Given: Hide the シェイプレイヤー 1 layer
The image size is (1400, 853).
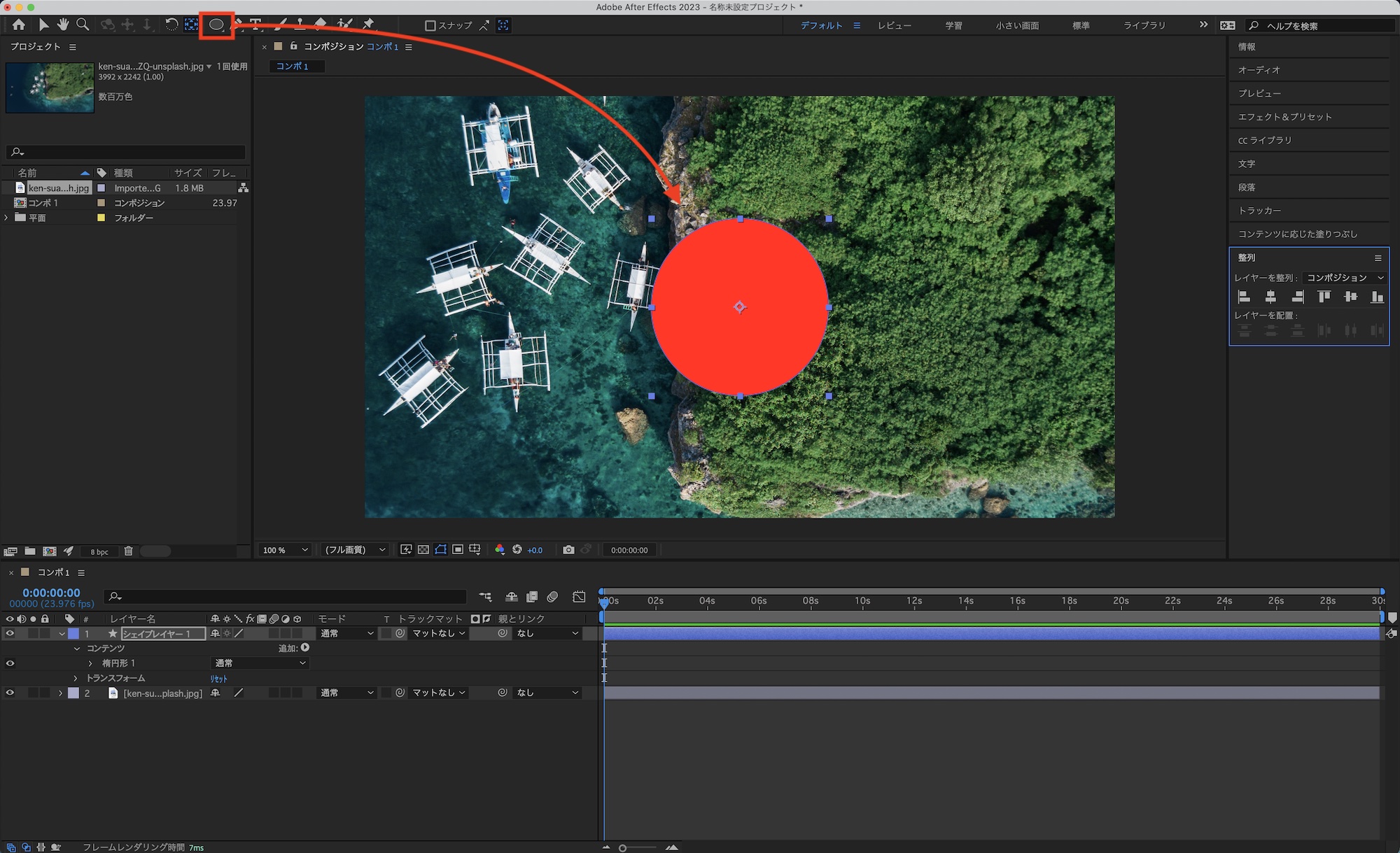Looking at the screenshot, I should click(x=10, y=634).
